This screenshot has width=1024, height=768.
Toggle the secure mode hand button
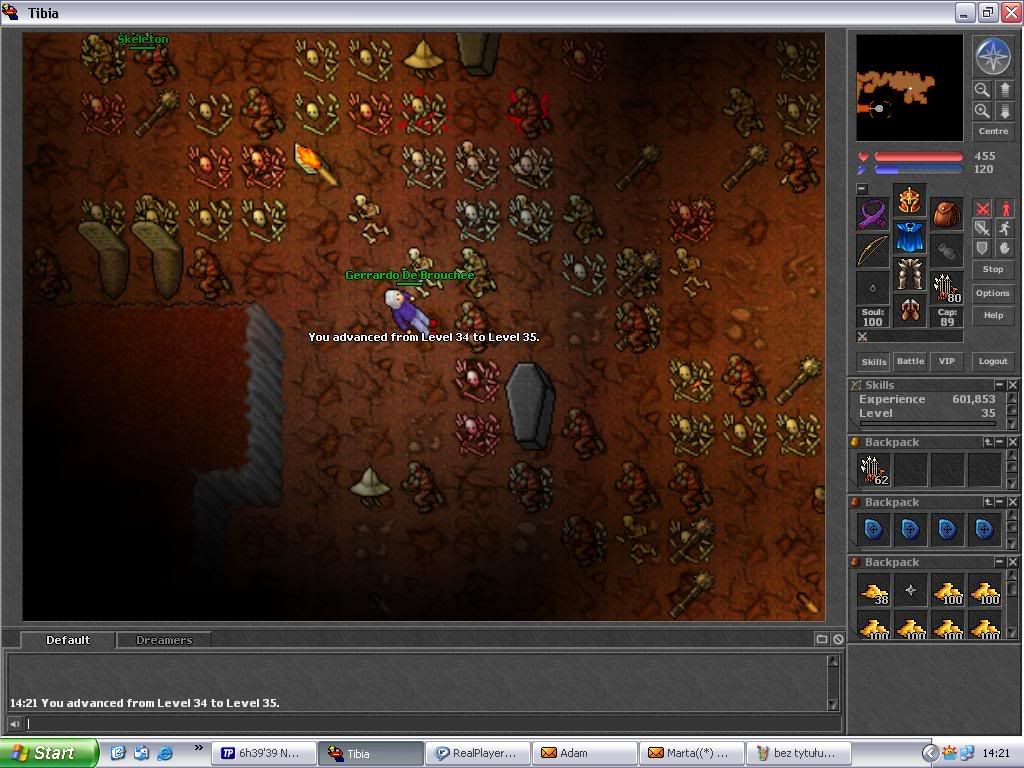[1004, 248]
